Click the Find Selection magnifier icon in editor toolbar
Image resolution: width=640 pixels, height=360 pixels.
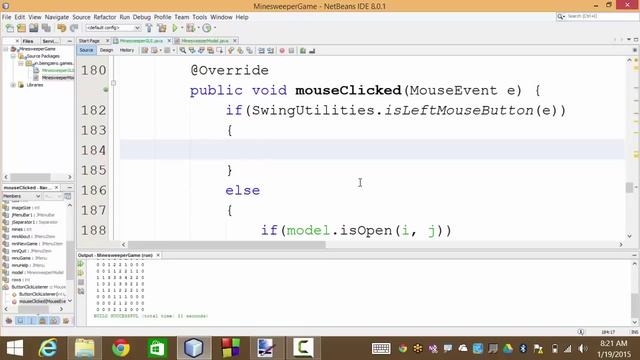pyautogui.click(x=182, y=51)
